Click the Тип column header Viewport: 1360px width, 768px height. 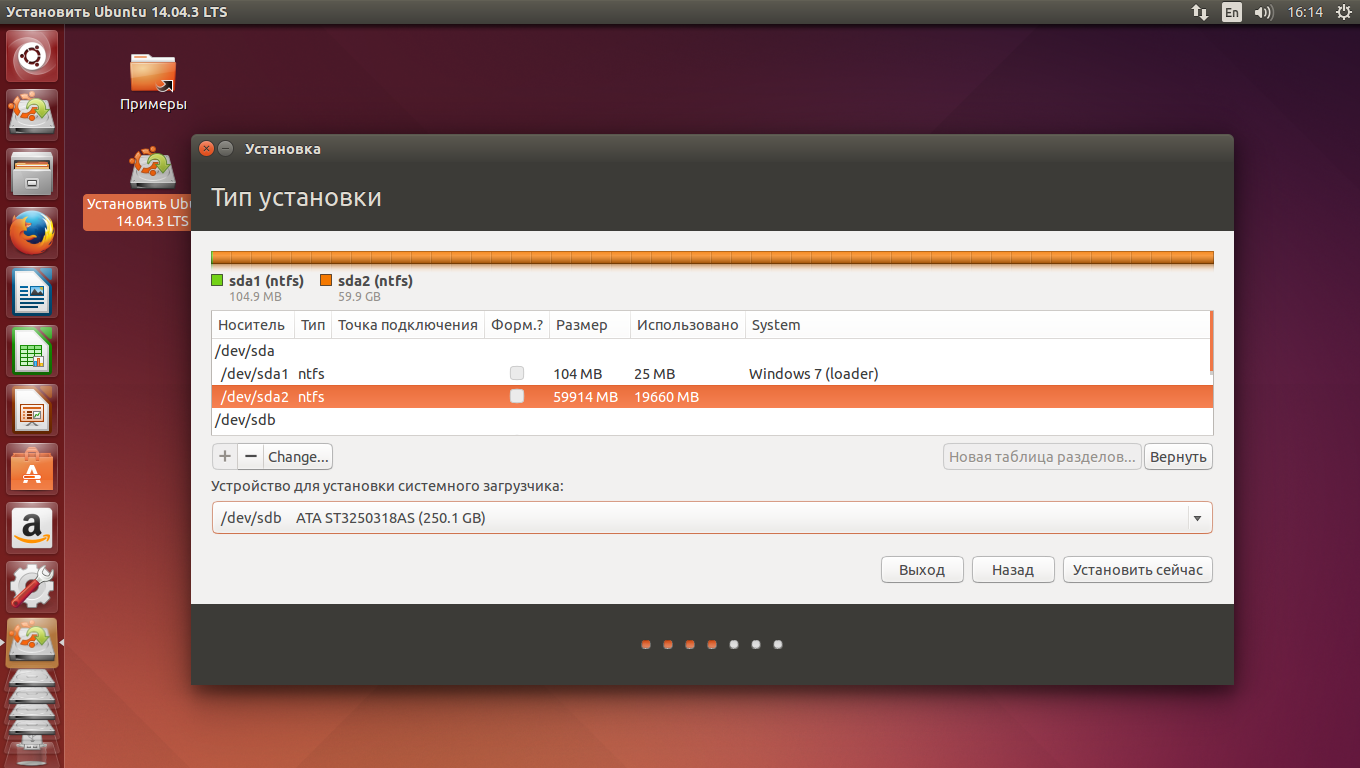tap(313, 325)
